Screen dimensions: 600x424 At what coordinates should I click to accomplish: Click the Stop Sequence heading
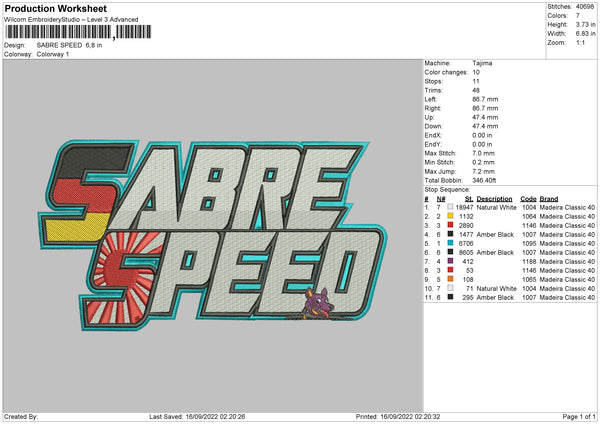[446, 188]
